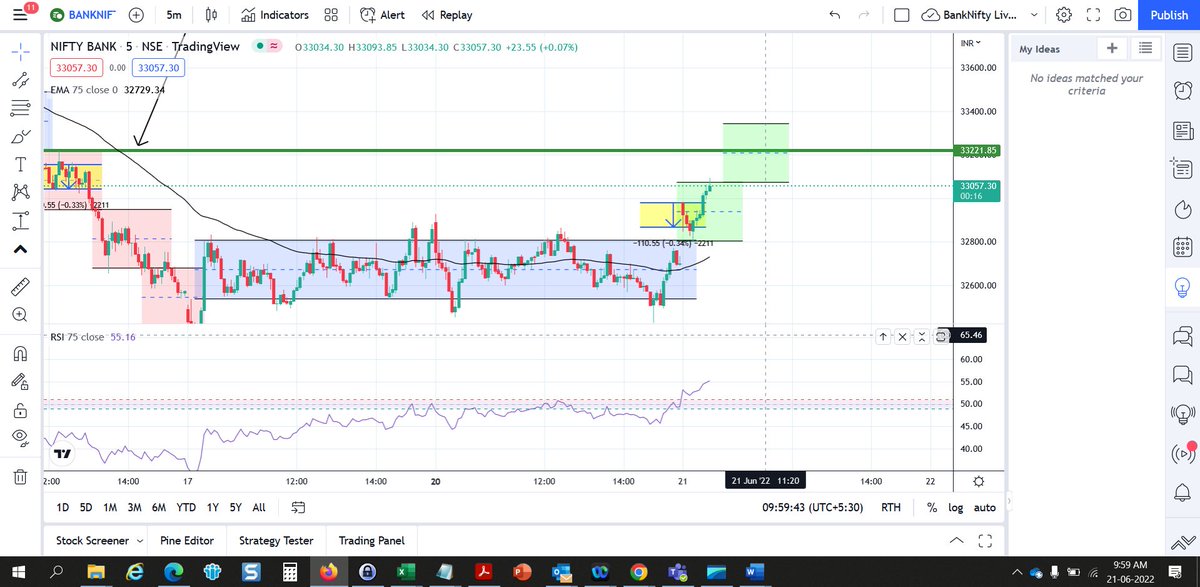1200x587 pixels.
Task: Open the main hamburger menu
Action: click(18, 14)
